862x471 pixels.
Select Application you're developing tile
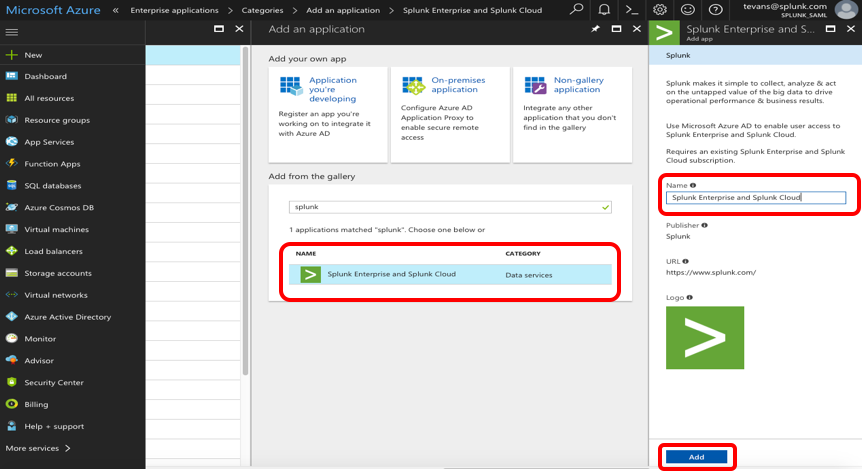pos(328,114)
